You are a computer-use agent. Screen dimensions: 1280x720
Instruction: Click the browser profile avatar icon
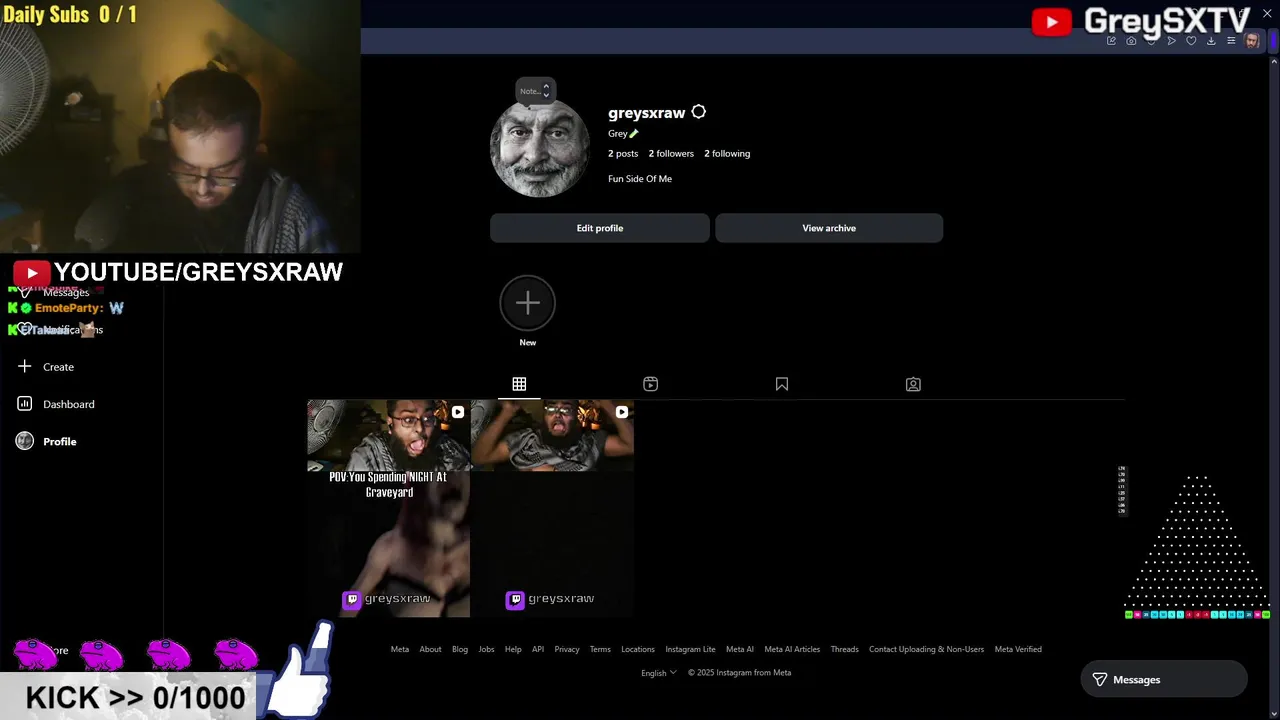[1252, 41]
